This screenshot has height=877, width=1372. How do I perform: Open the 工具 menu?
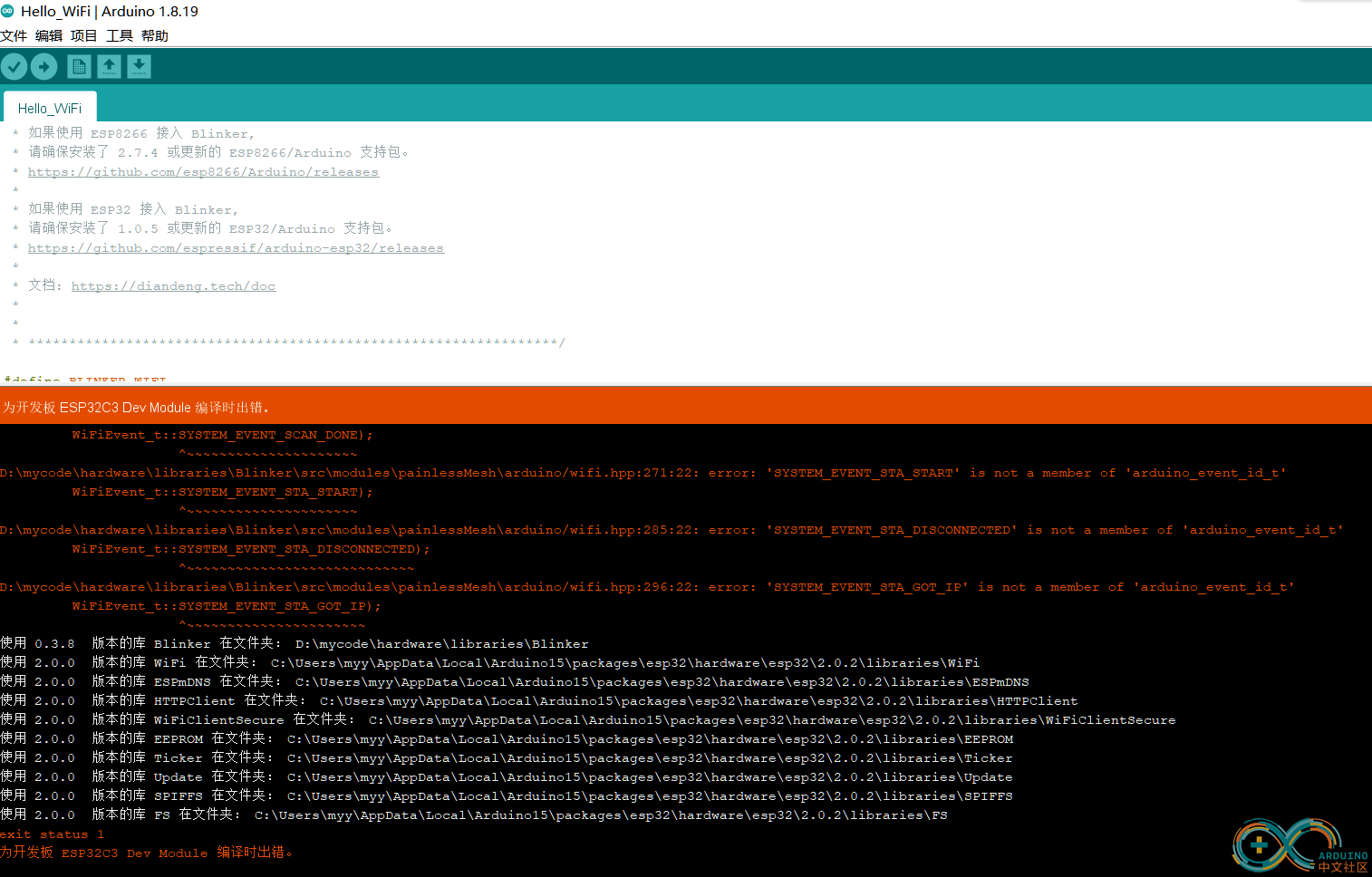tap(120, 35)
